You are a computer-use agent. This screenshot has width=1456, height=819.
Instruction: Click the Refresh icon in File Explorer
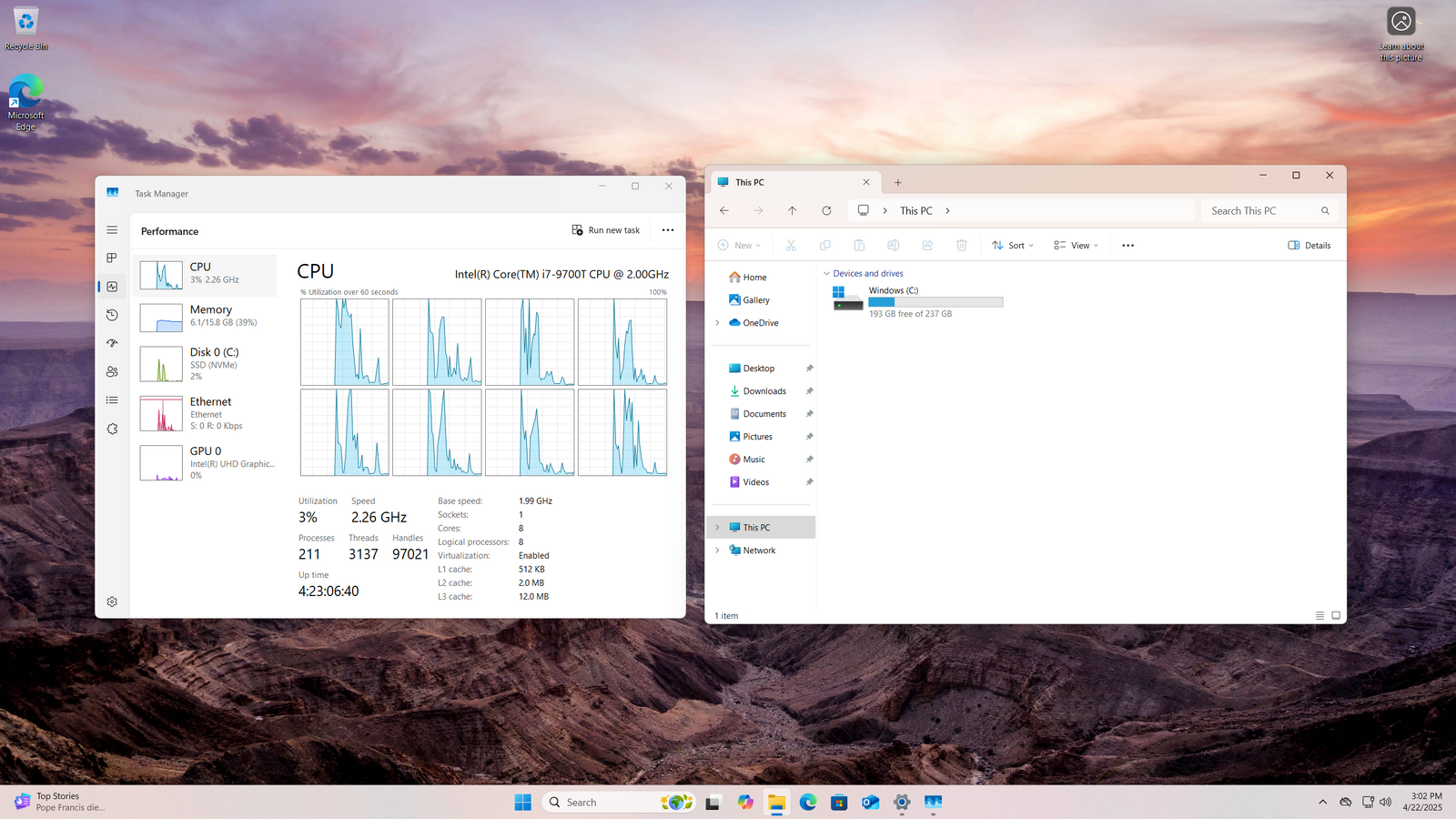click(x=826, y=210)
